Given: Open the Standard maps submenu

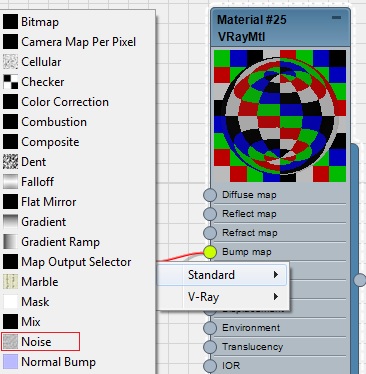Looking at the screenshot, I should (222, 275).
